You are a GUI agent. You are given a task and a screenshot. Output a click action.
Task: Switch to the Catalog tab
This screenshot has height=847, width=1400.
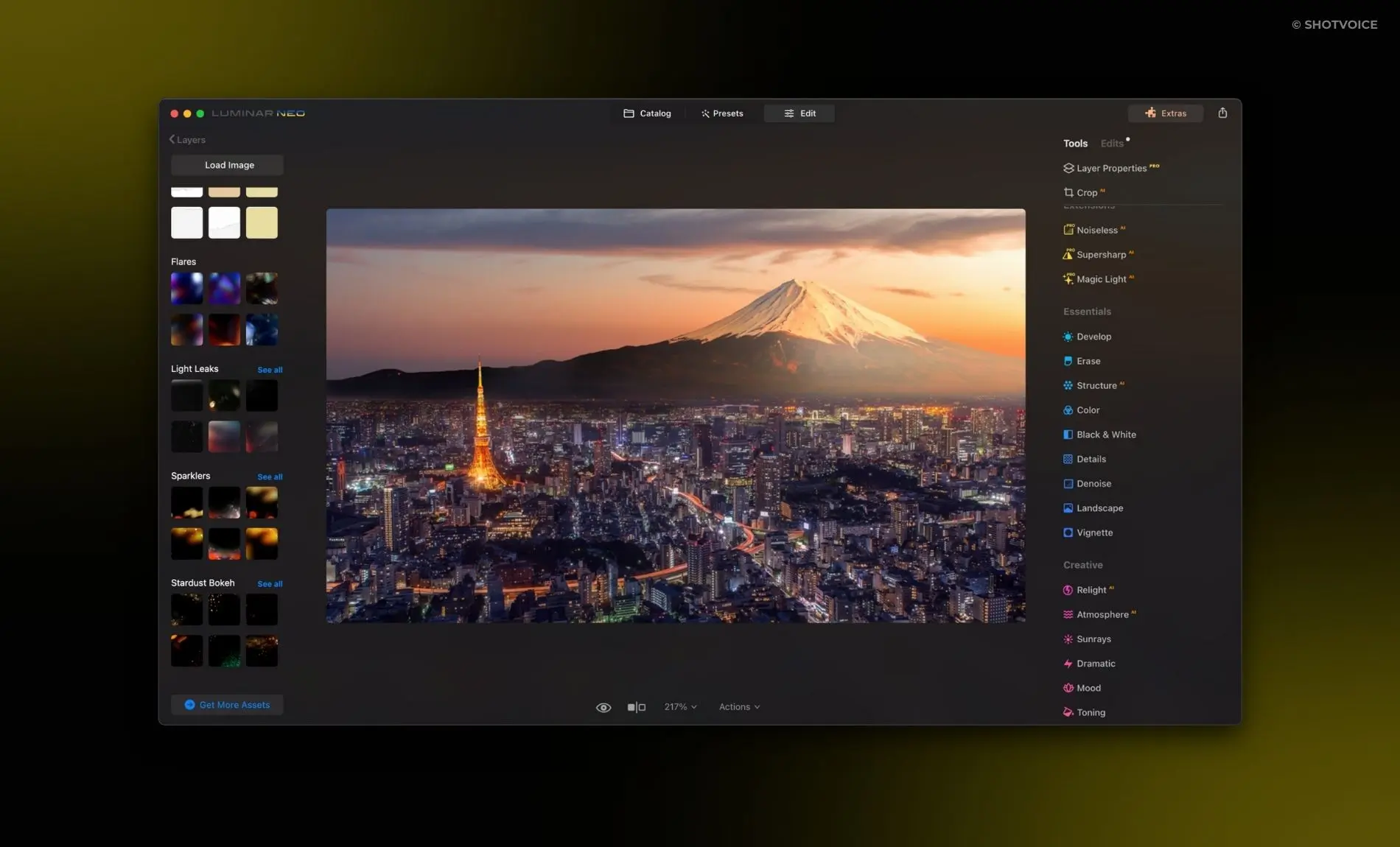(646, 113)
